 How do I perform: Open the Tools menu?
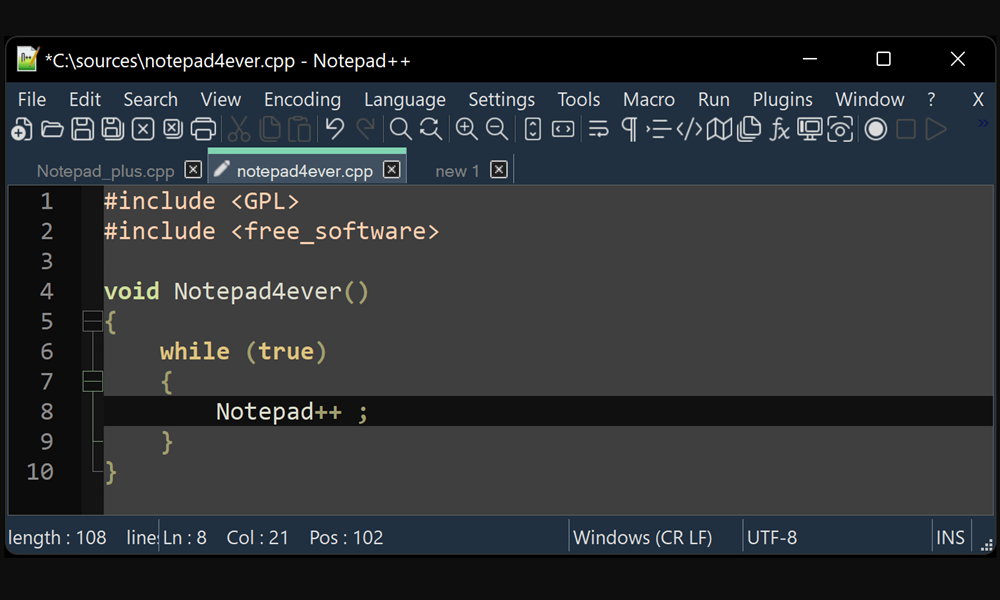[x=578, y=99]
